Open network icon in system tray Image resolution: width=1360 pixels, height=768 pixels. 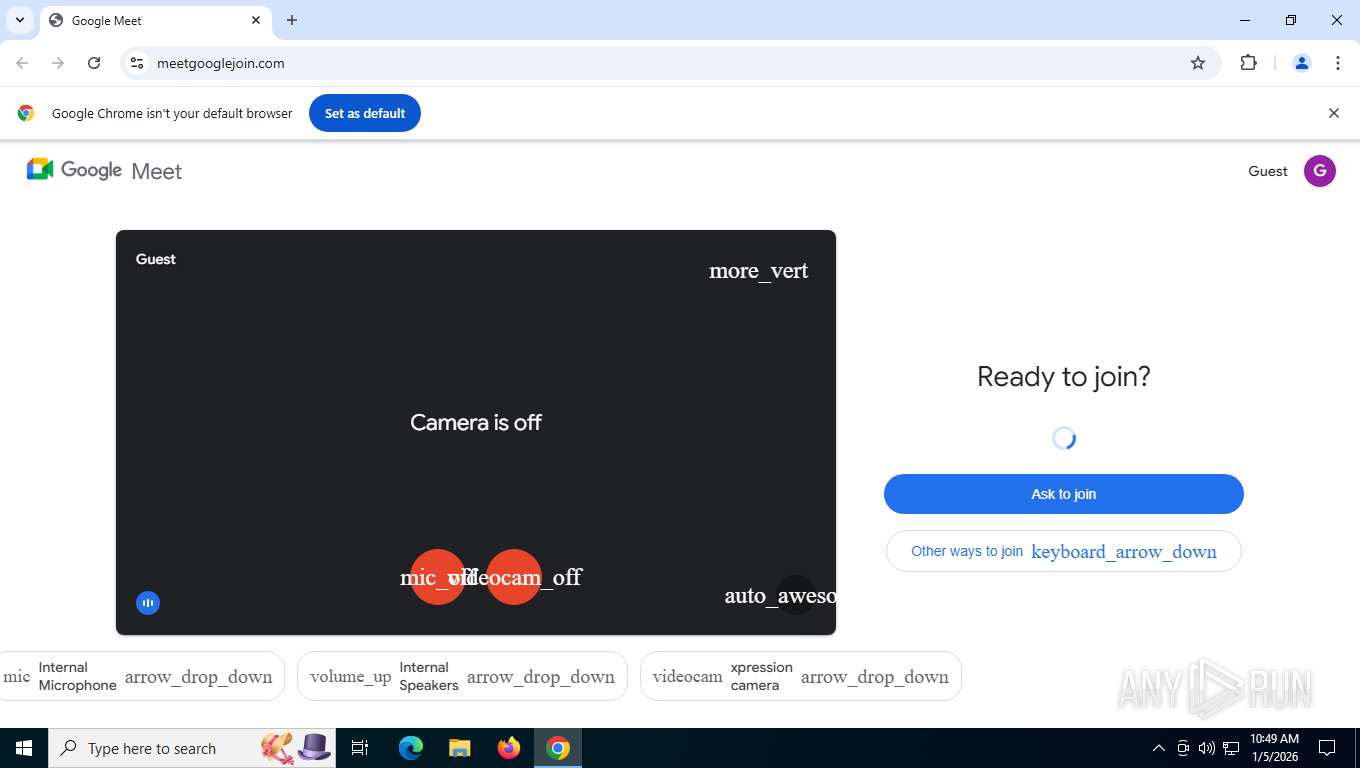[1231, 748]
